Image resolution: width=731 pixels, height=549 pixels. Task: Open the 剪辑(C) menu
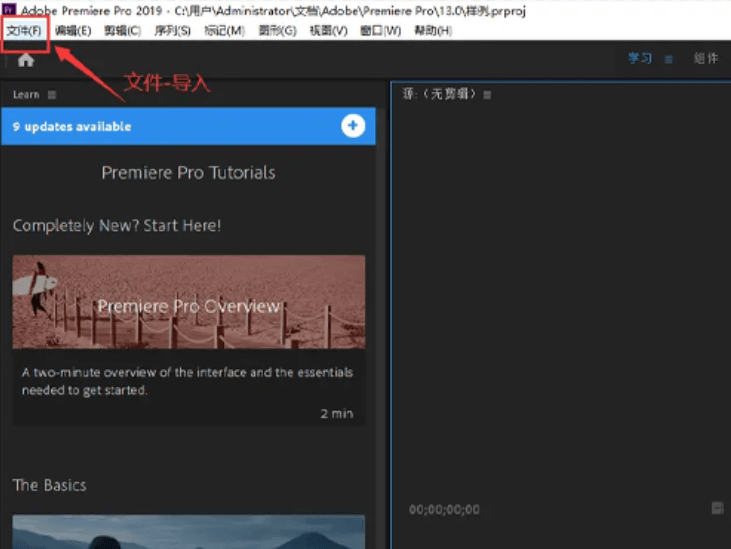click(123, 31)
